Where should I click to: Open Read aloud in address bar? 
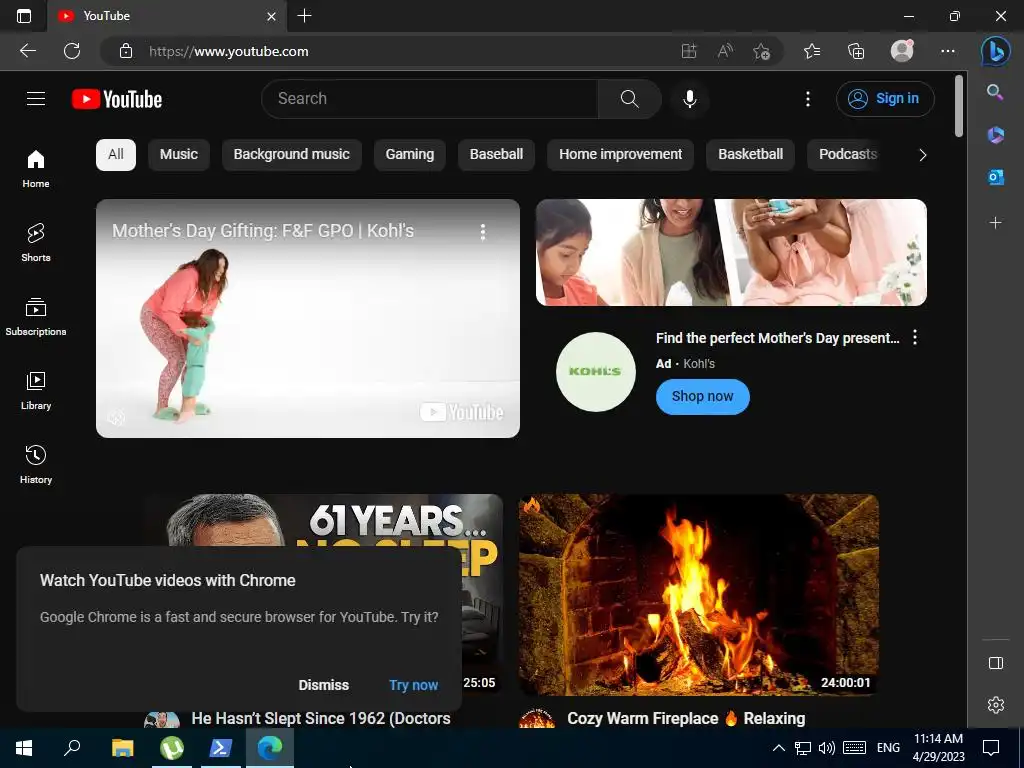coord(725,51)
